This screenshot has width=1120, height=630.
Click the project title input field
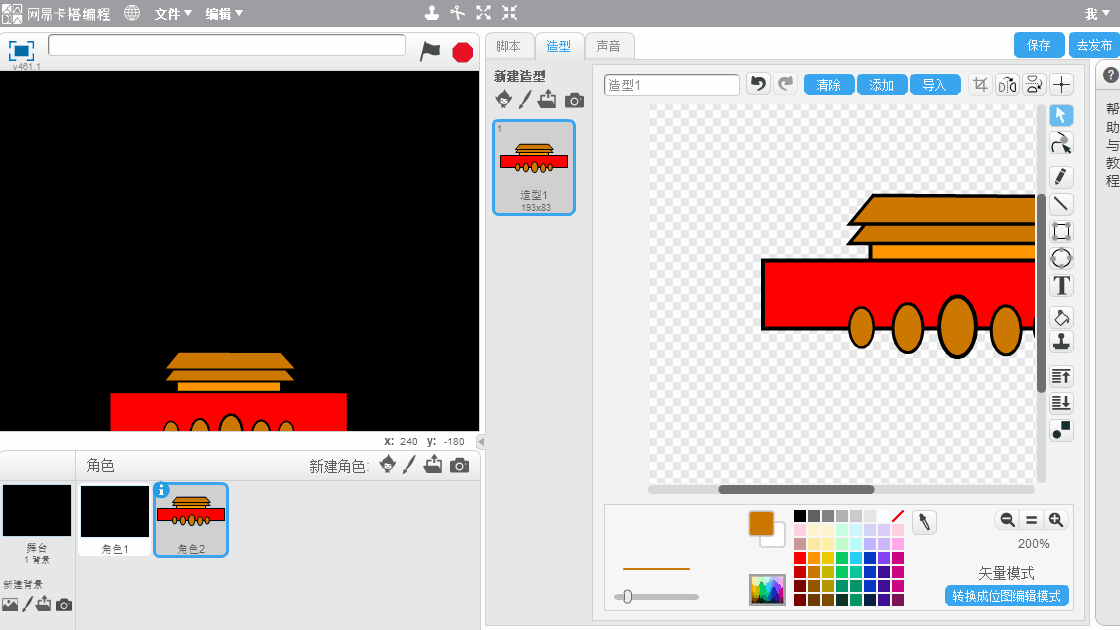pyautogui.click(x=227, y=45)
